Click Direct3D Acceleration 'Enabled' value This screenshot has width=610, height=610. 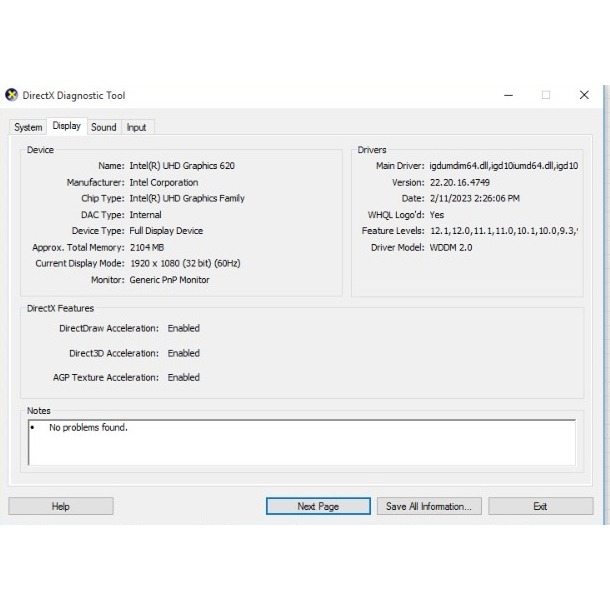tap(184, 353)
